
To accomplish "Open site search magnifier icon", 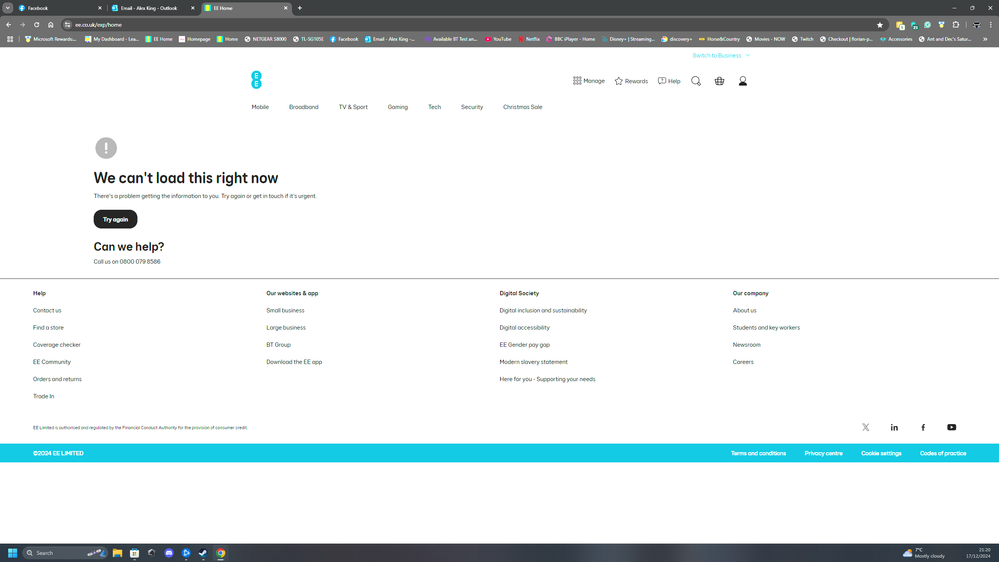I will (x=696, y=81).
